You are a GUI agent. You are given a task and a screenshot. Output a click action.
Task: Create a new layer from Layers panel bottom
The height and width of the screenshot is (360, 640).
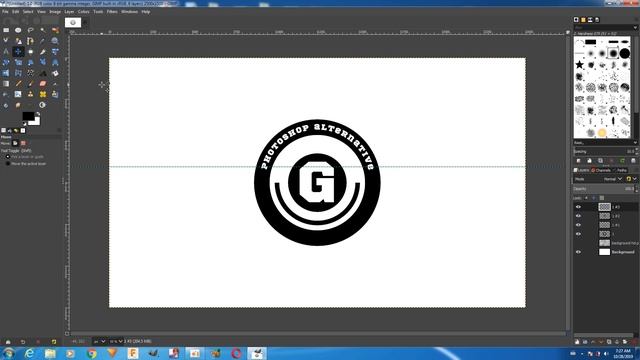pyautogui.click(x=577, y=342)
